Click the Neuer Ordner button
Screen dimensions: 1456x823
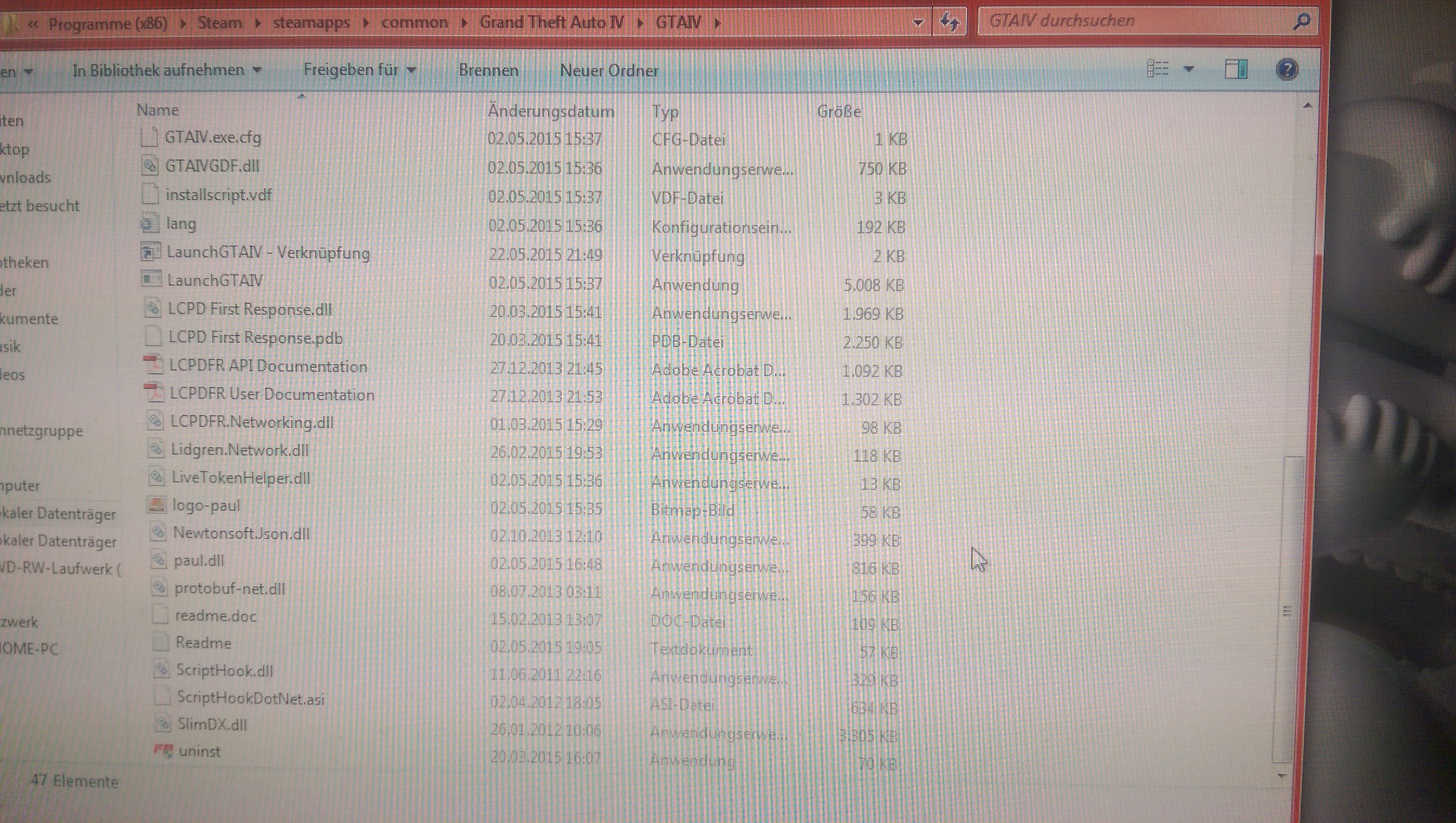pos(609,70)
